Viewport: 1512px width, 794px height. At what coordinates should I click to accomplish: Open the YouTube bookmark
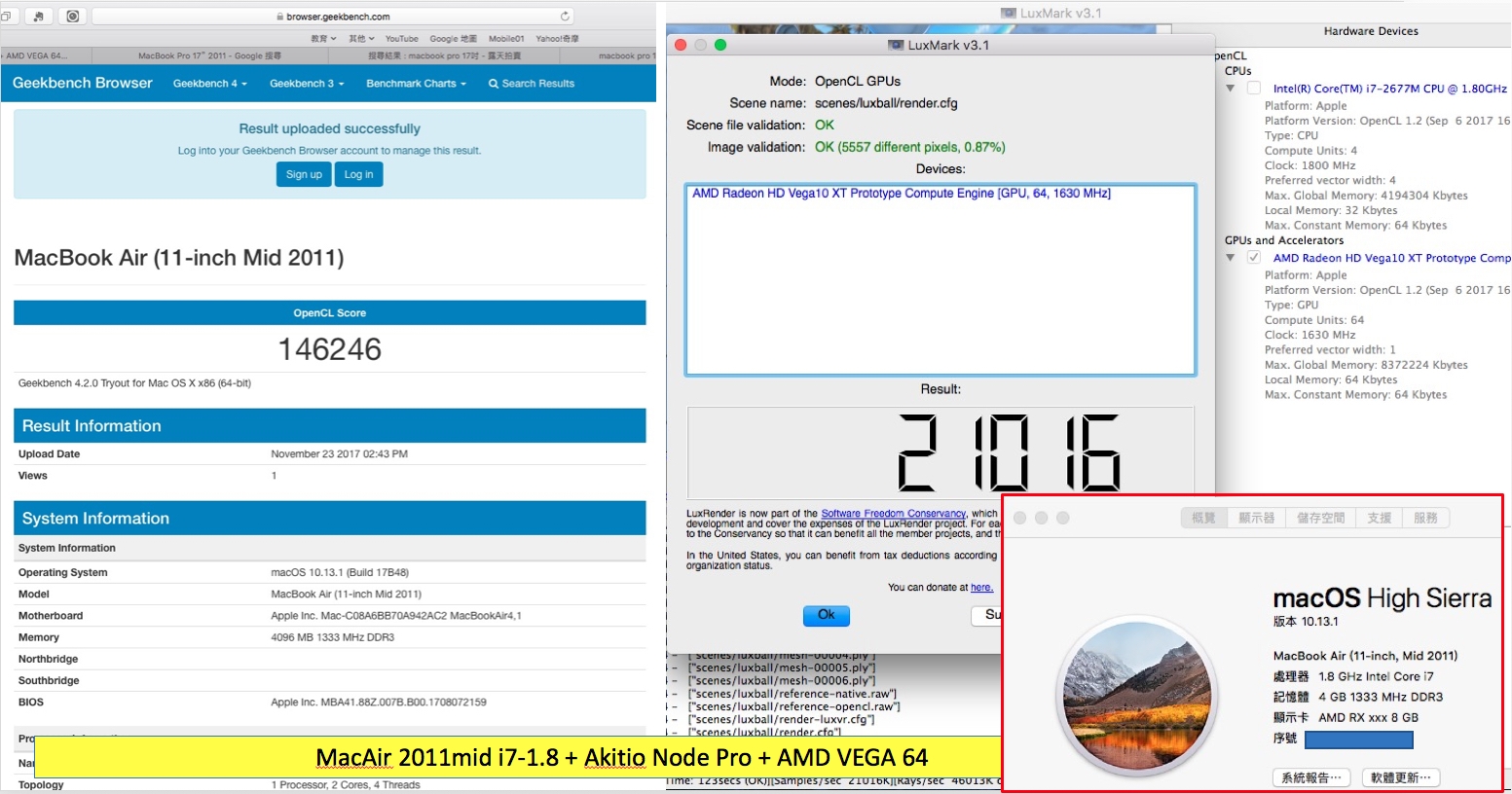[x=401, y=39]
